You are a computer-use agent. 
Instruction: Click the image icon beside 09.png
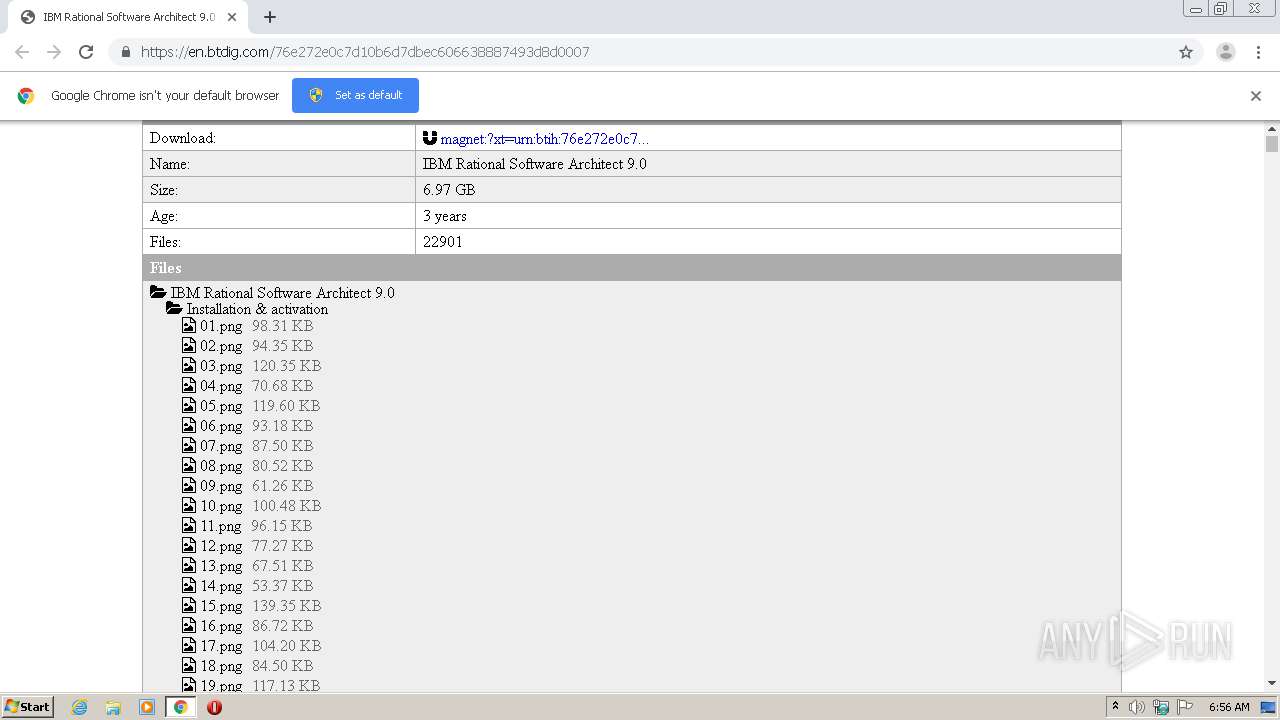pos(189,485)
